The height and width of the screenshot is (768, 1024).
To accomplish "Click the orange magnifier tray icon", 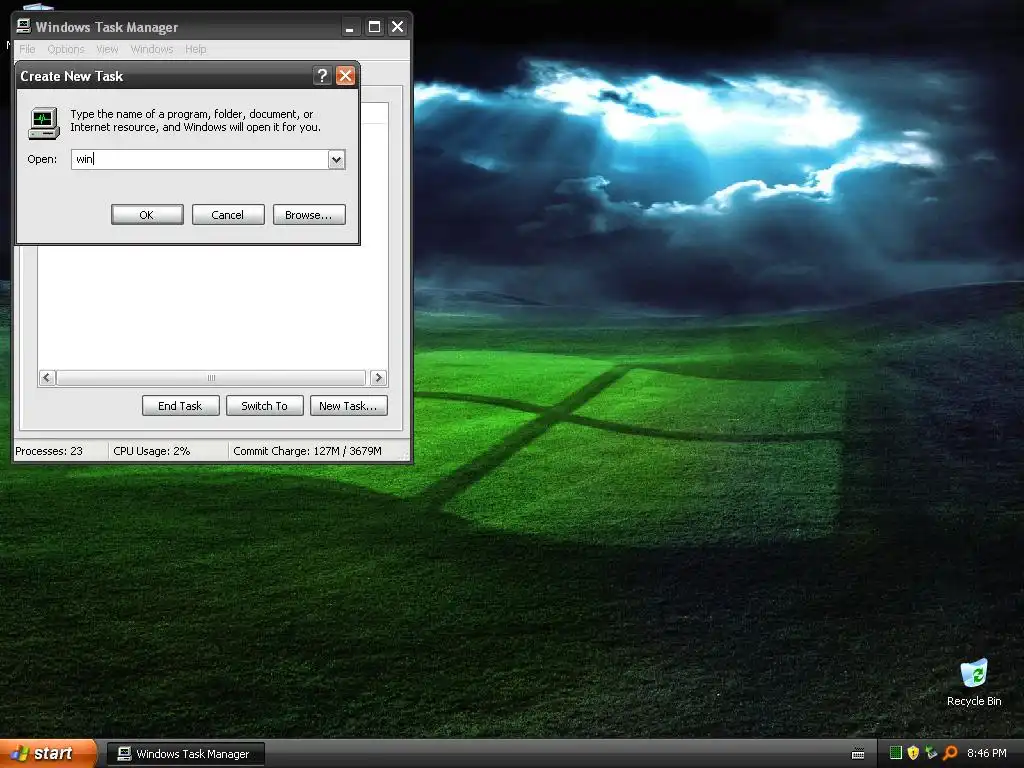I will click(x=950, y=753).
